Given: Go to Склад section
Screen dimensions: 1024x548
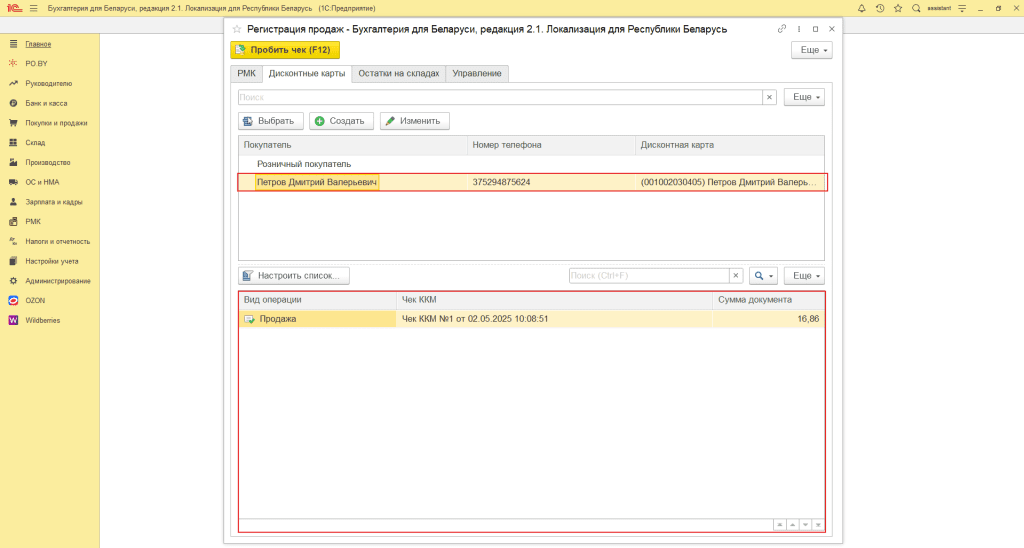Looking at the screenshot, I should coord(35,142).
